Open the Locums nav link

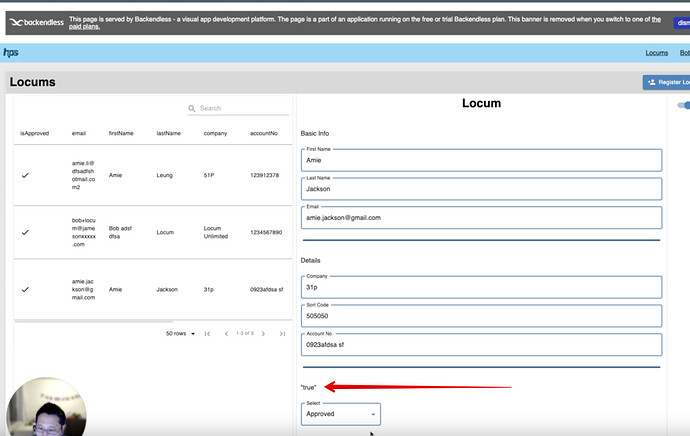657,53
